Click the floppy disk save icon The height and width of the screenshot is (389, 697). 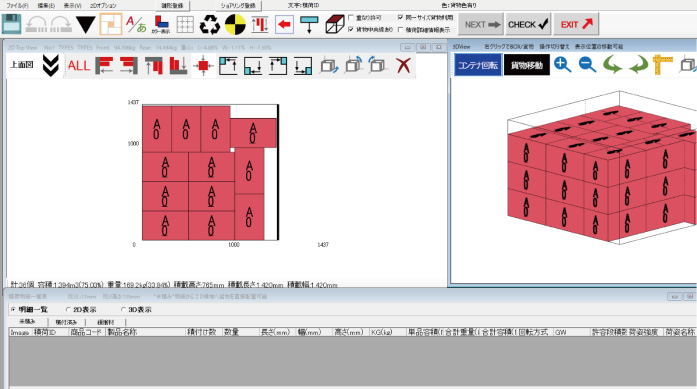click(12, 24)
